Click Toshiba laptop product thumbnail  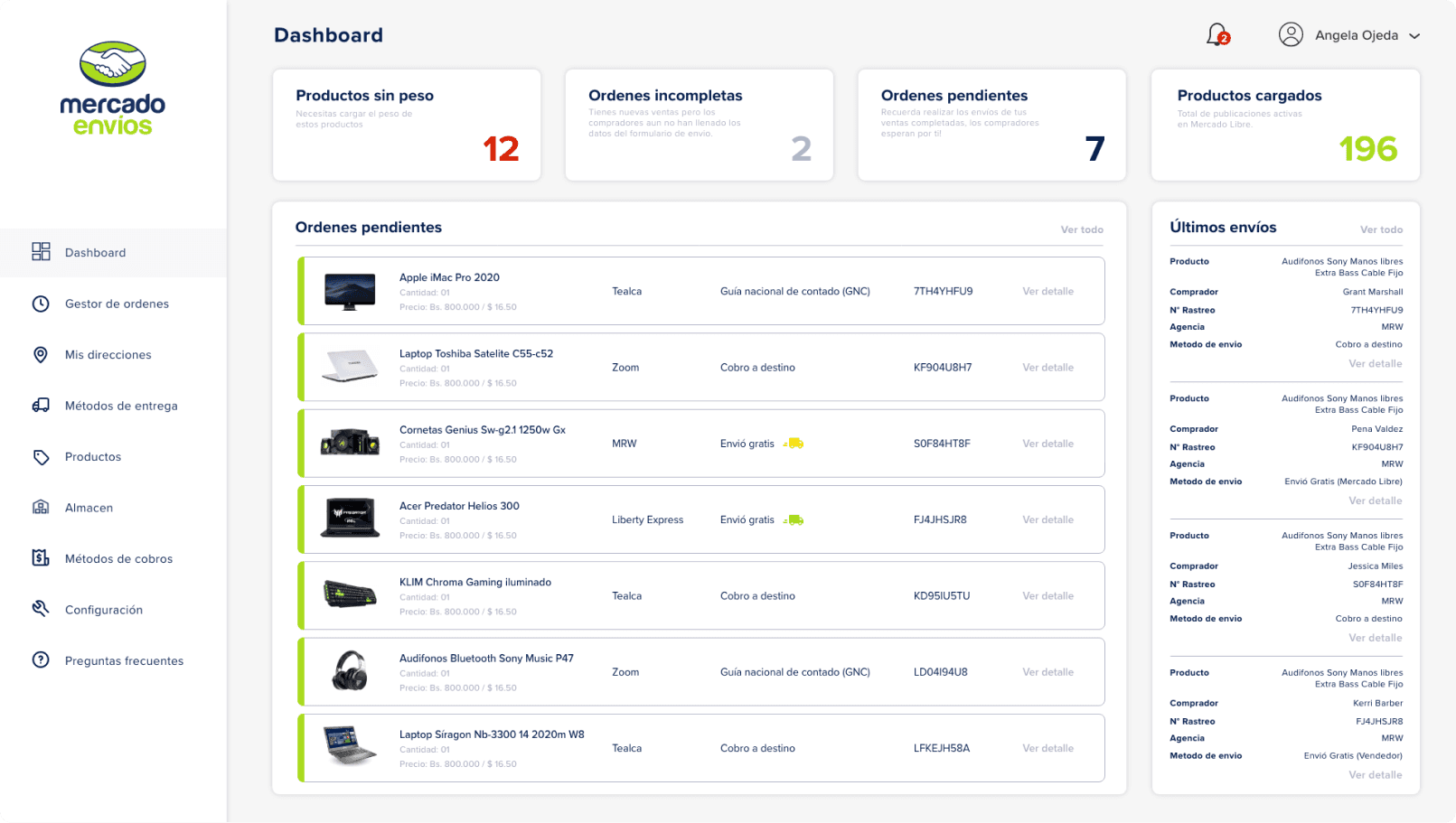[350, 366]
